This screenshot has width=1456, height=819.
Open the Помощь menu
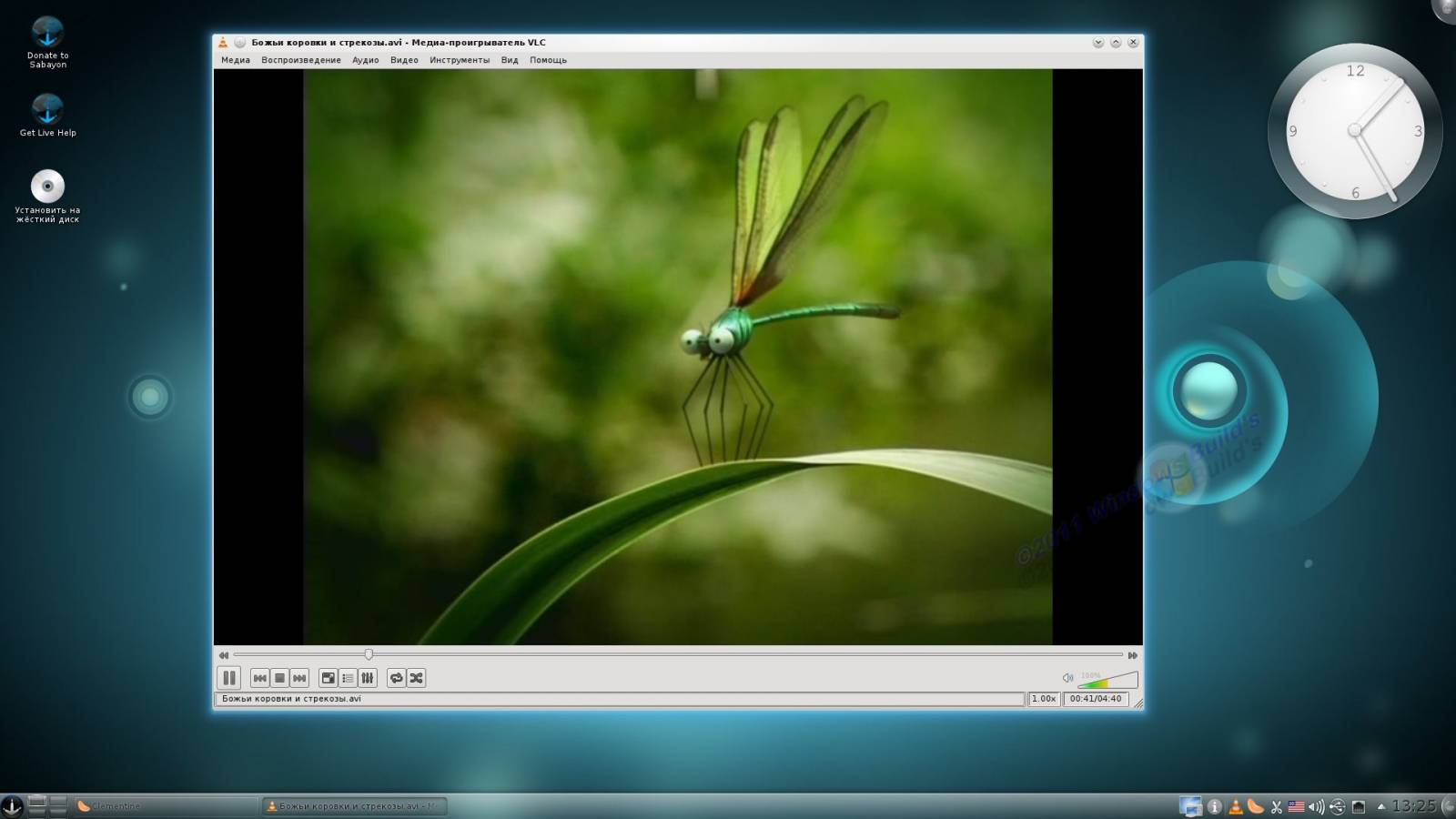(x=548, y=60)
